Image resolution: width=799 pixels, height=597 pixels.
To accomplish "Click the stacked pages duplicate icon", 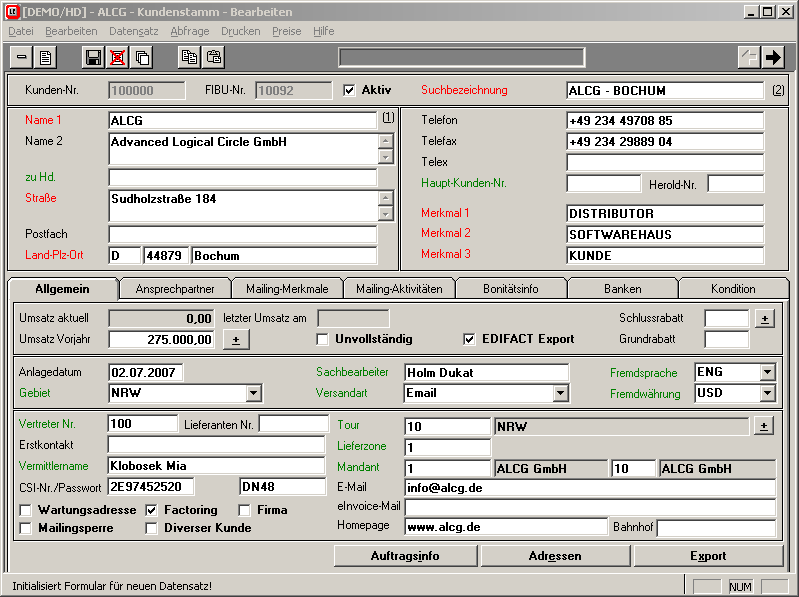I will [x=143, y=57].
